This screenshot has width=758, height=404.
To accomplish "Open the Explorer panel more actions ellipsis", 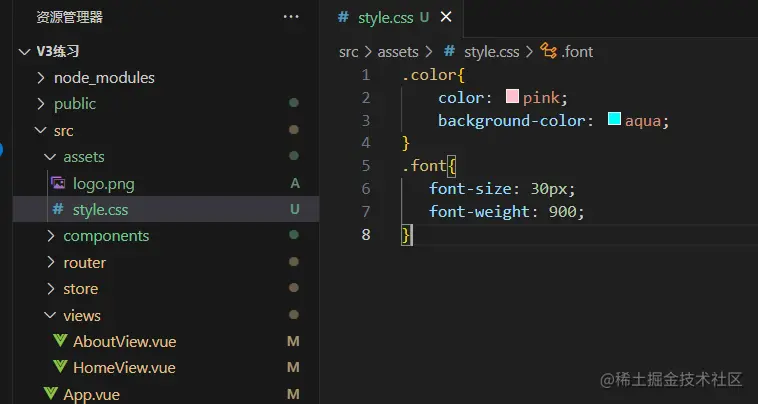I will (291, 17).
